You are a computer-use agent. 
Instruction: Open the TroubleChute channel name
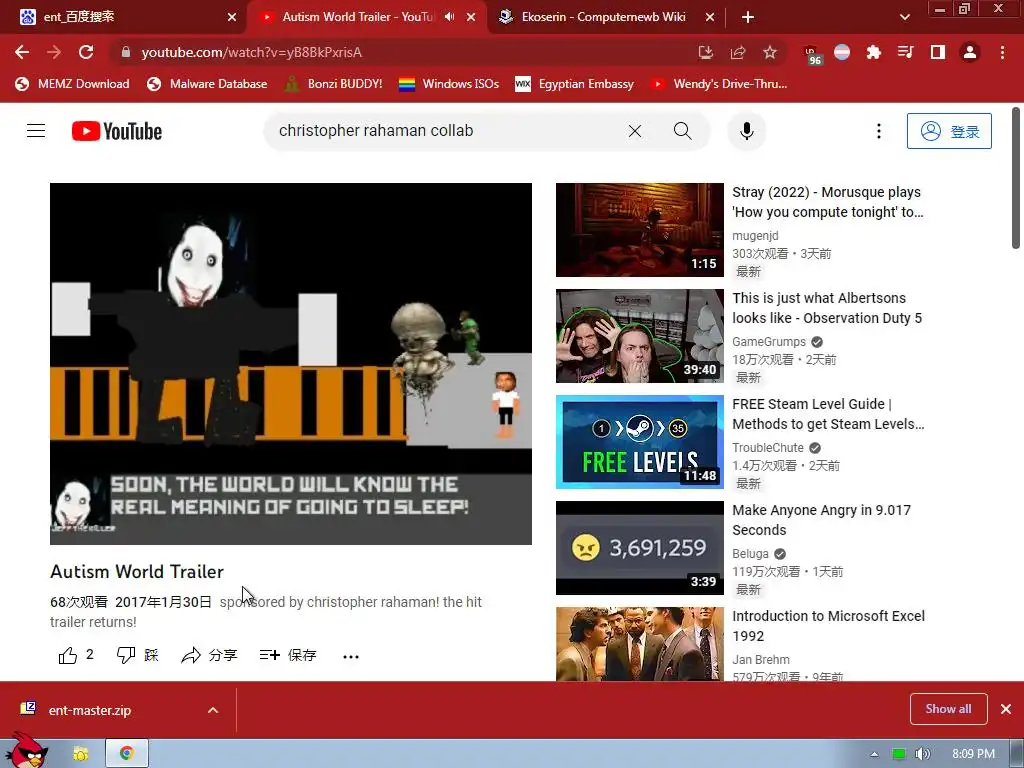(768, 448)
